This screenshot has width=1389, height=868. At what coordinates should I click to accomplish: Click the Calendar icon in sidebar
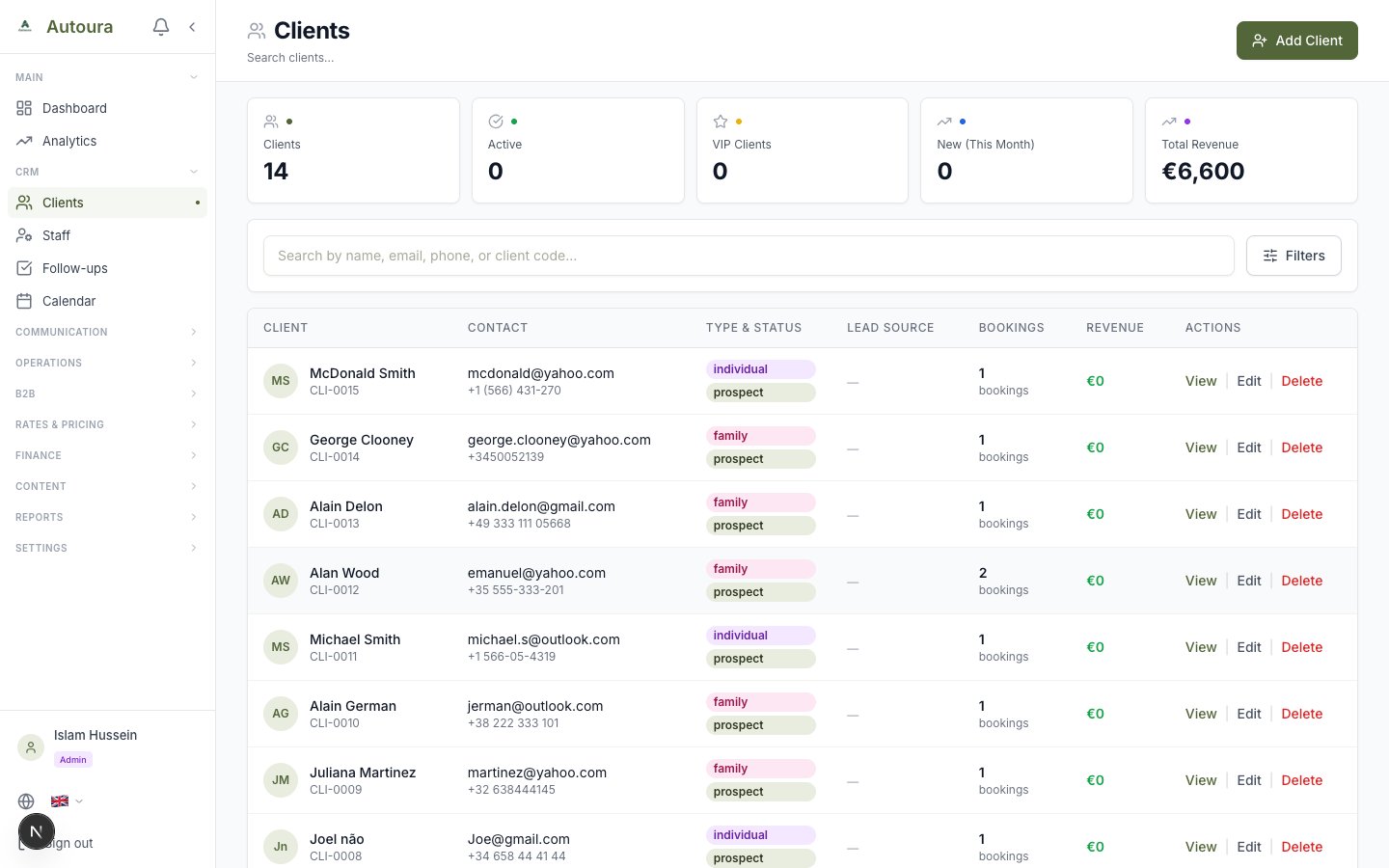(x=24, y=301)
